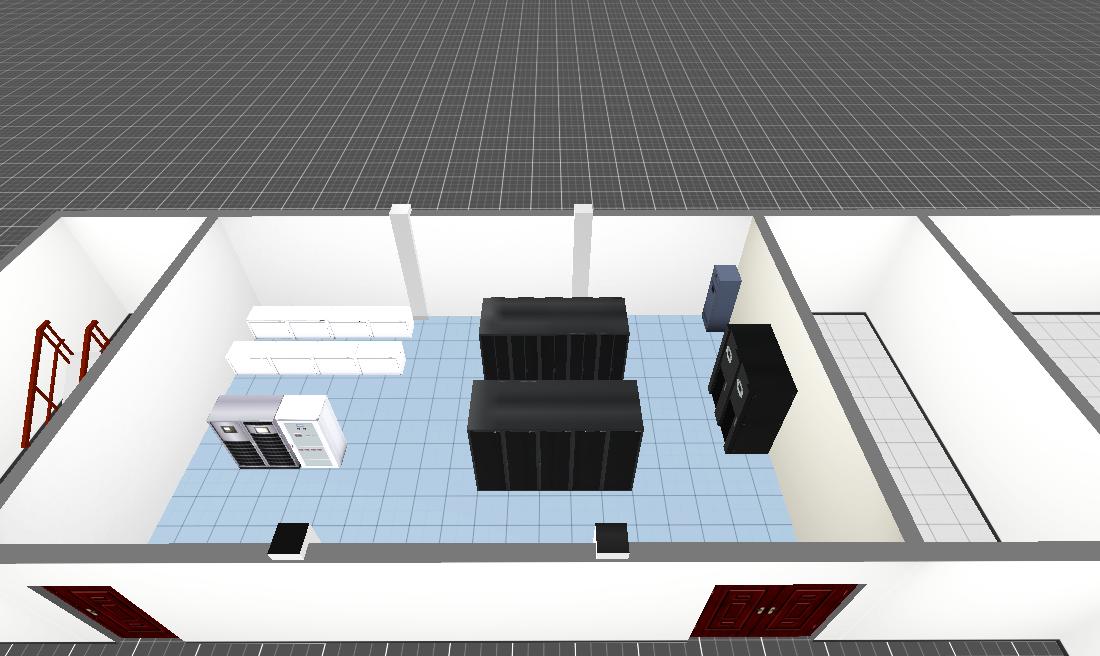Open the single dark red door
The width and height of the screenshot is (1100, 656).
105,612
